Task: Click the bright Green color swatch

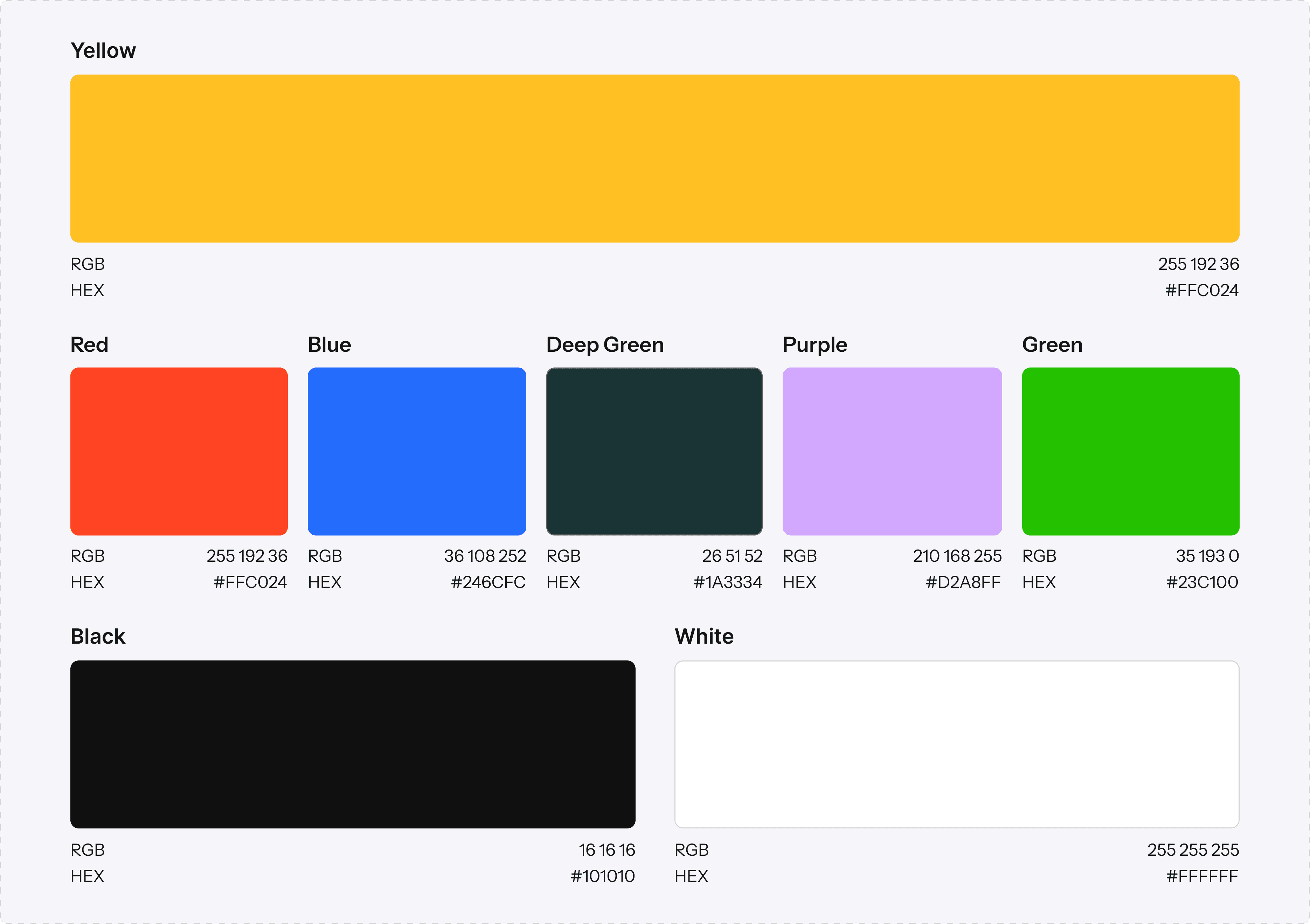Action: 1130,451
